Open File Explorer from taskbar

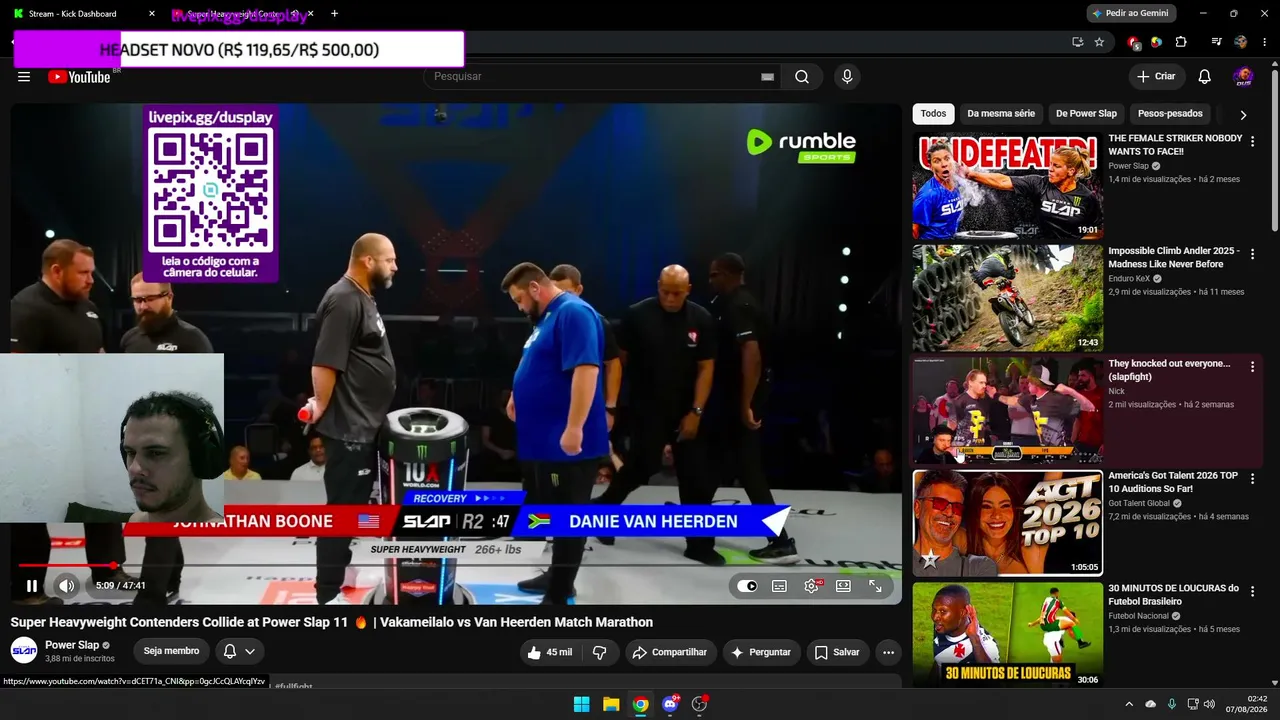pos(611,704)
